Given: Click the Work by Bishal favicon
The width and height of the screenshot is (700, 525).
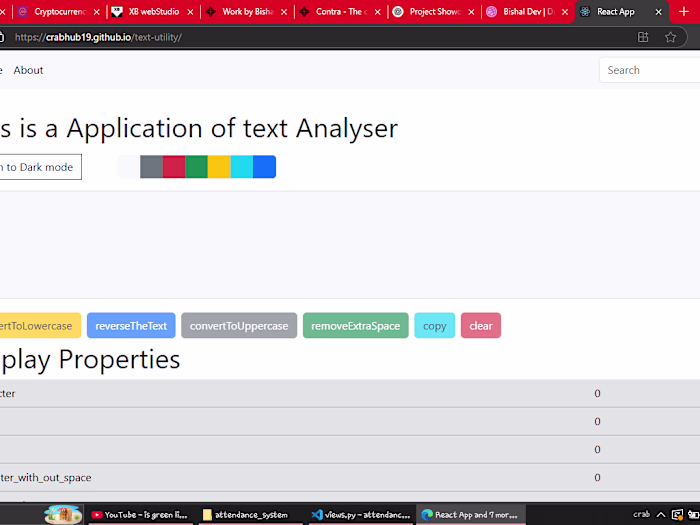Looking at the screenshot, I should tap(211, 12).
